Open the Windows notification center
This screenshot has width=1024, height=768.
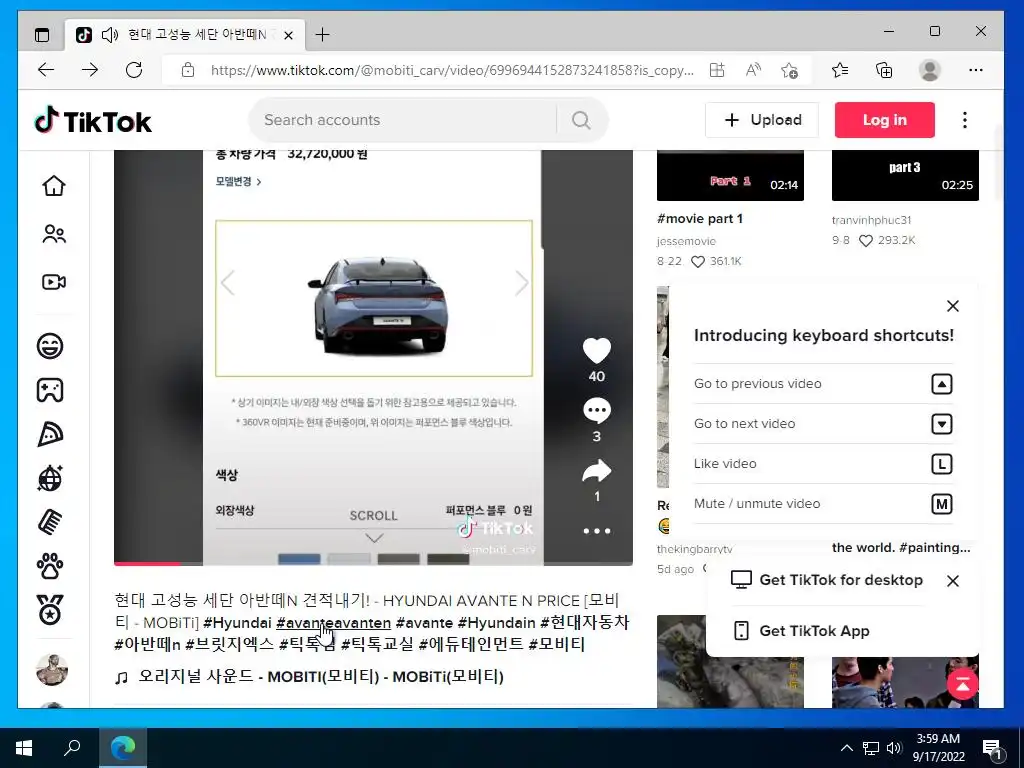(992, 748)
